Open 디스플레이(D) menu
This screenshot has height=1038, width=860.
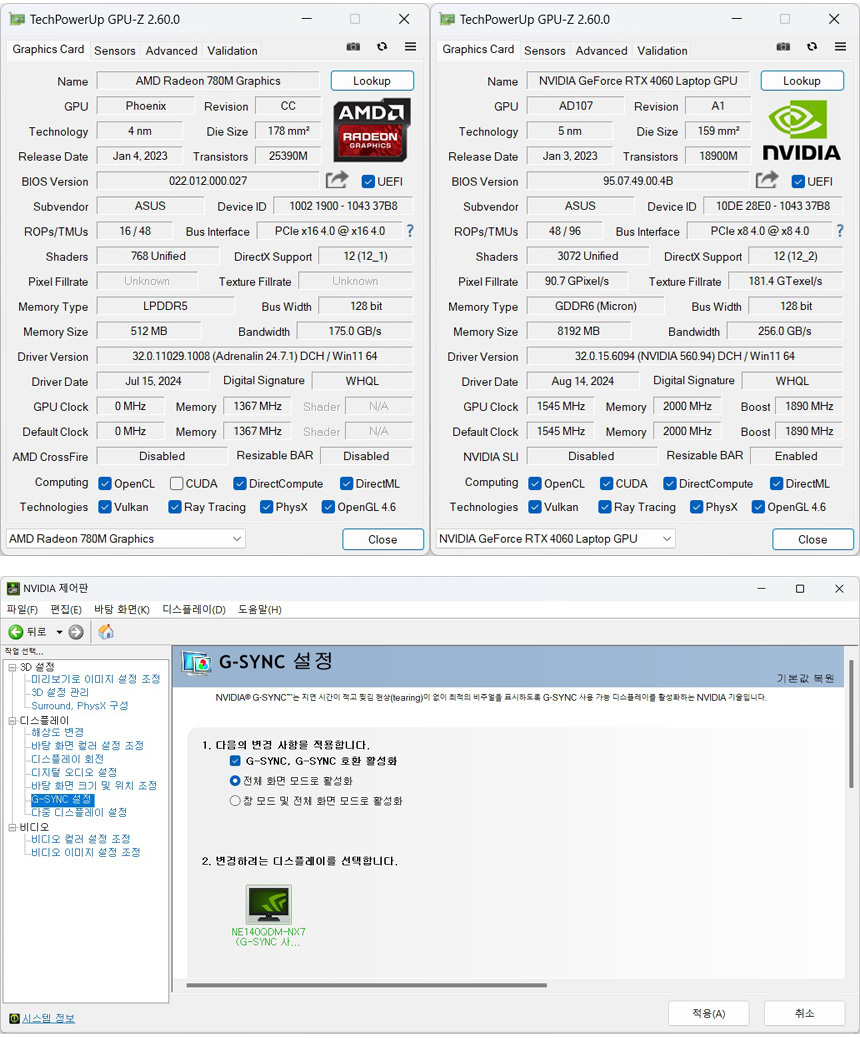(194, 609)
